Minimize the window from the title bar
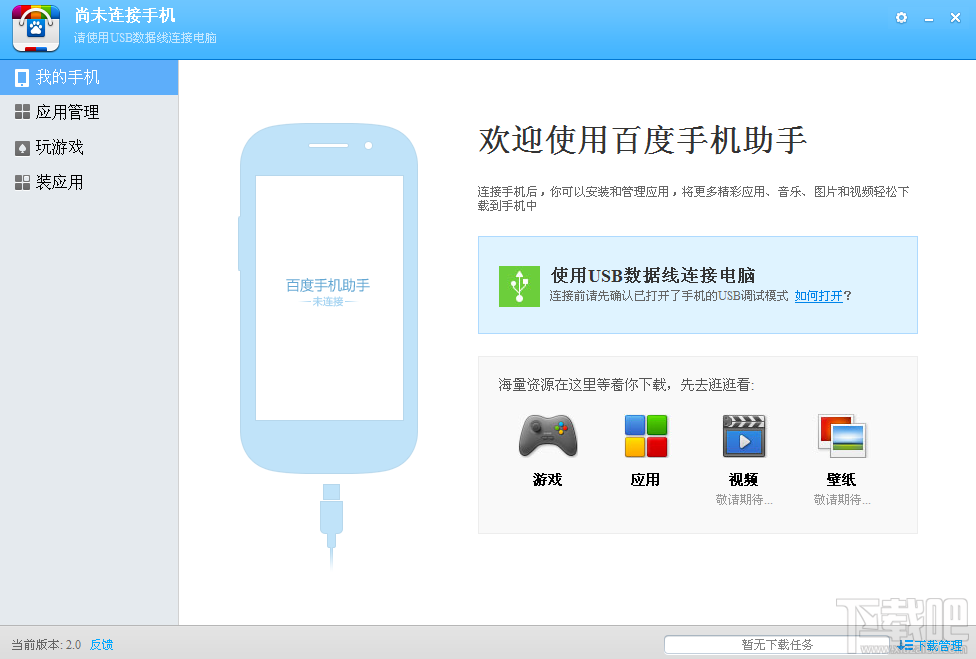 [929, 19]
